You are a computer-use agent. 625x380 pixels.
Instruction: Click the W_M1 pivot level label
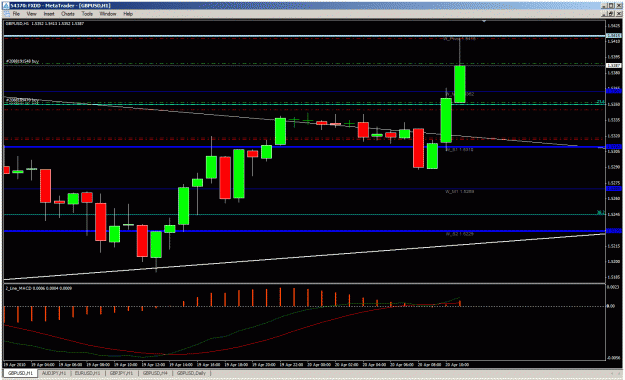tap(459, 191)
